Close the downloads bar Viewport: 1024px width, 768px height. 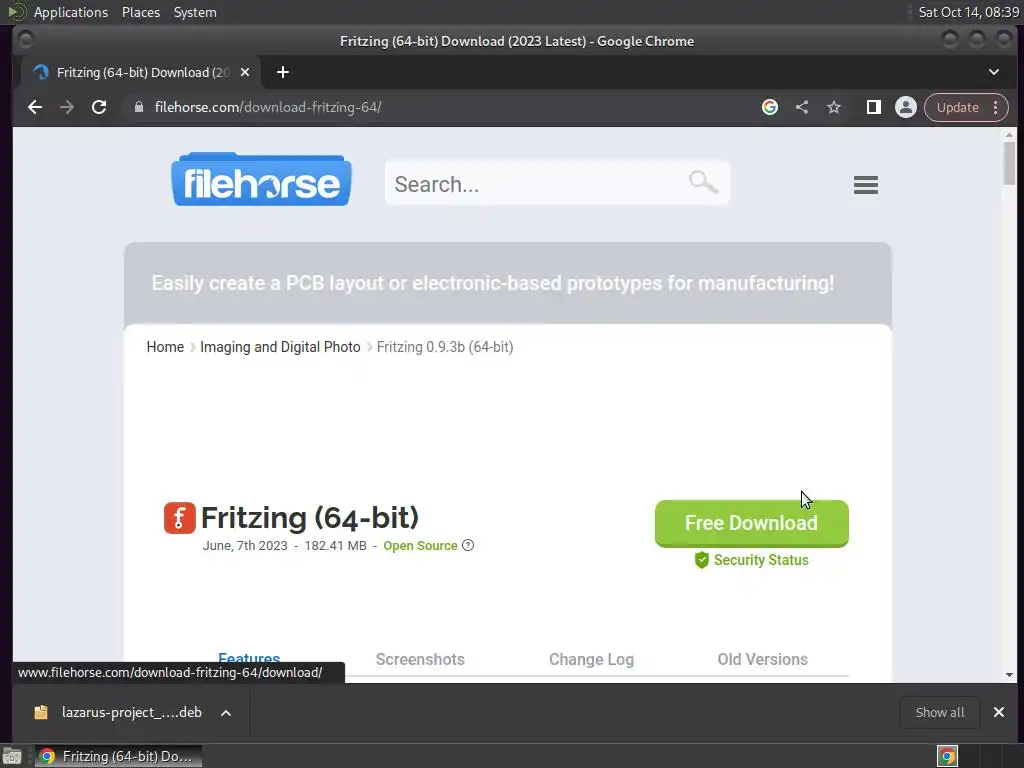tap(999, 712)
